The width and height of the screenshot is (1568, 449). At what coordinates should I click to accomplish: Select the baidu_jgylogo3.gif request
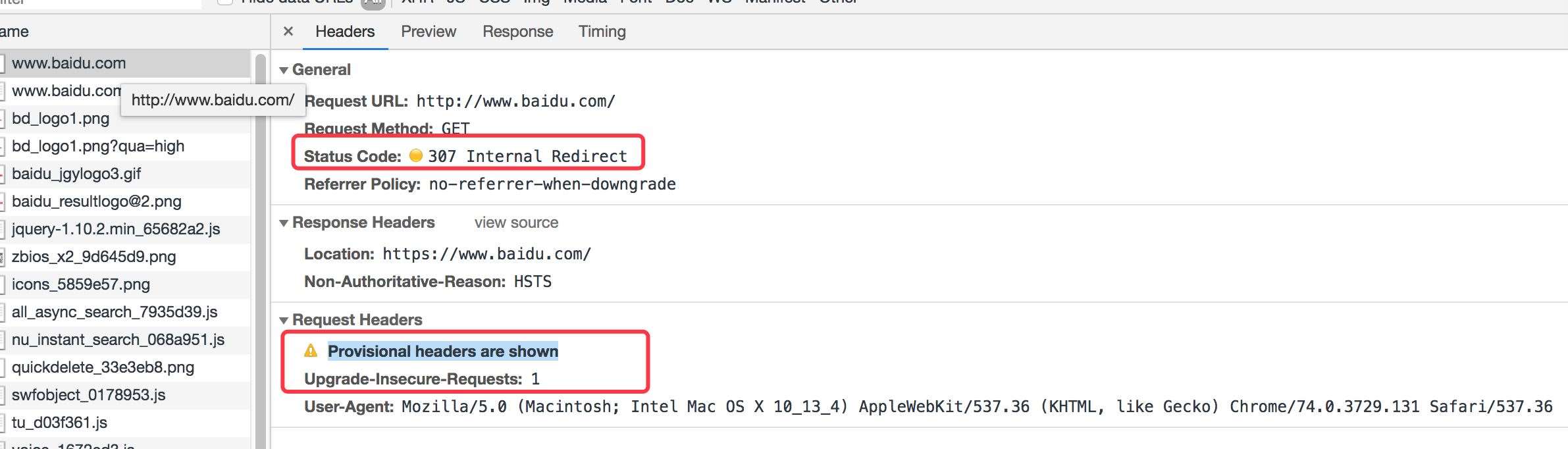(76, 174)
